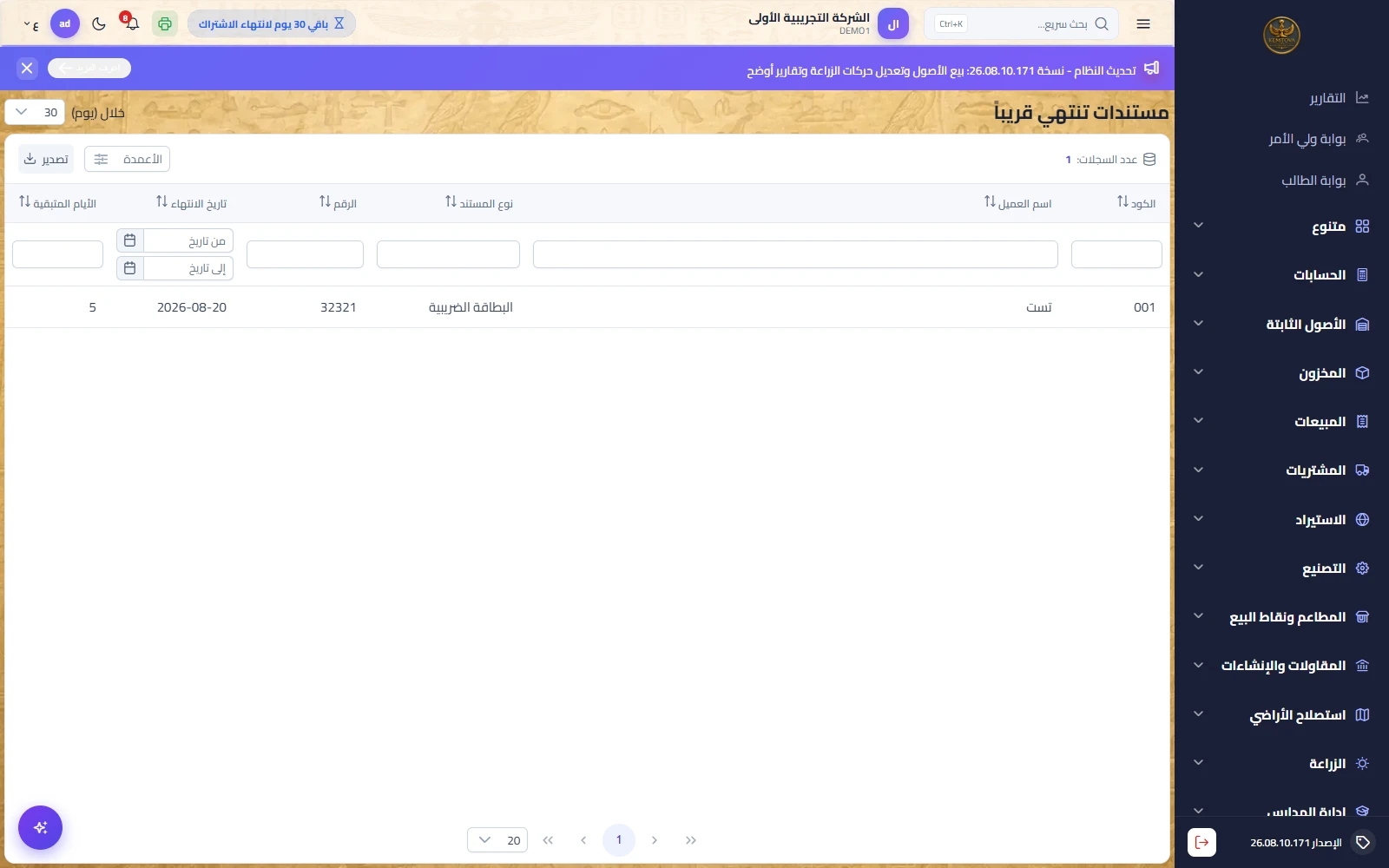Click the single right pagination arrow
This screenshot has height=868, width=1389.
coord(655,840)
